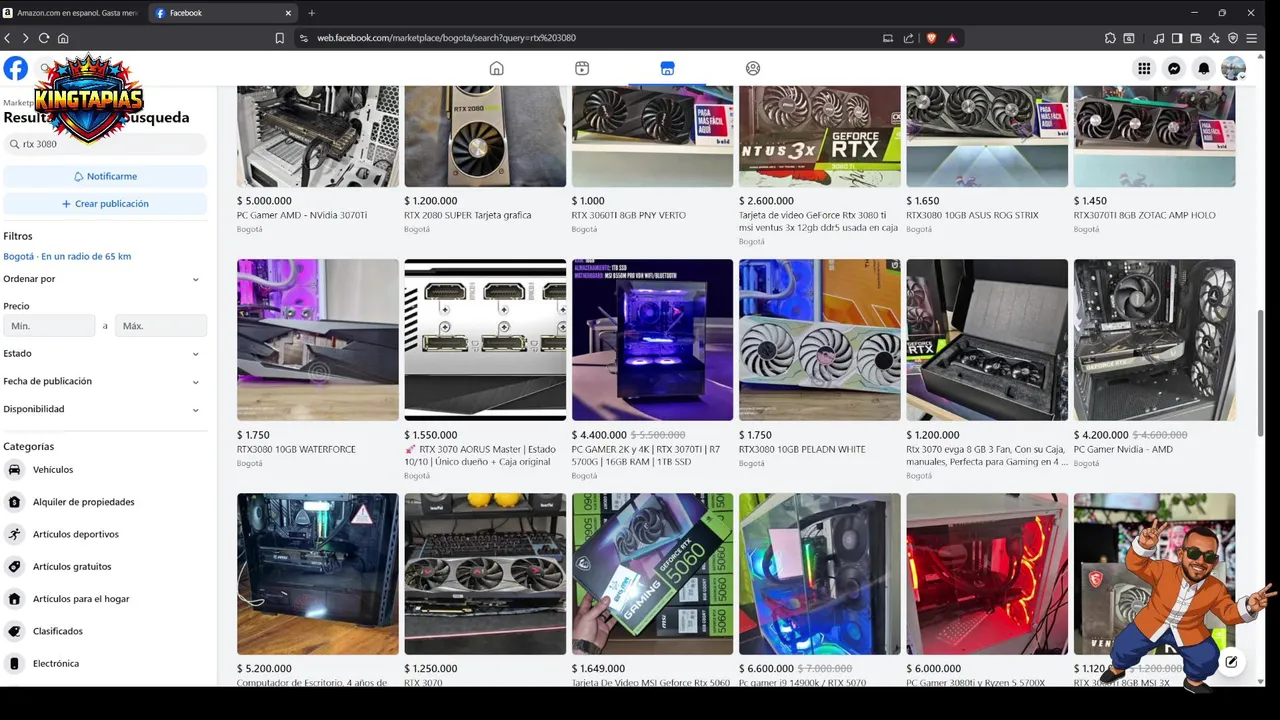Select Artículos gratuitos category

point(105,567)
